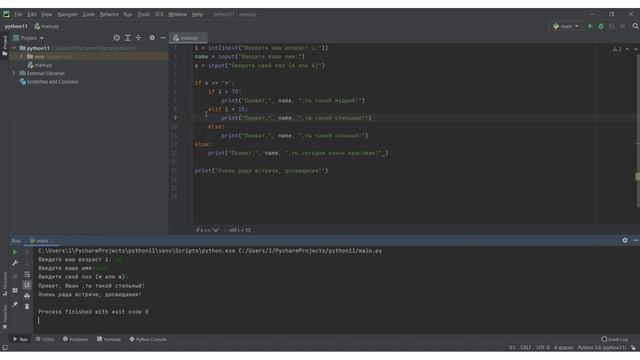Print the Run console output
The height and width of the screenshot is (360, 640).
coord(27,296)
